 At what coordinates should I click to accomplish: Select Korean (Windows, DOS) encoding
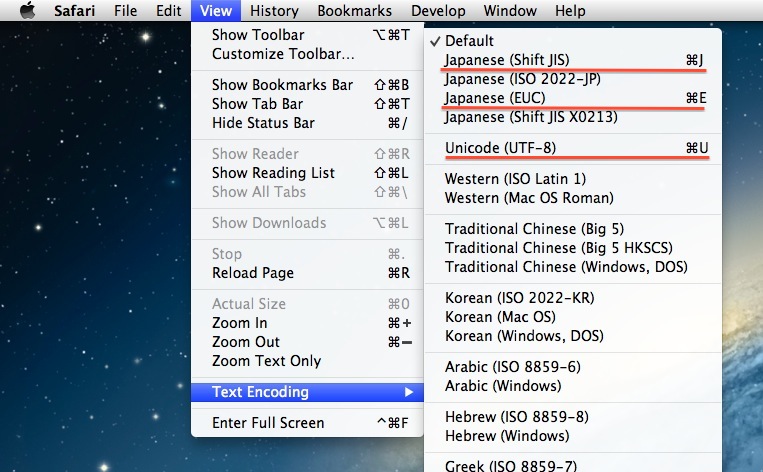tap(573, 336)
